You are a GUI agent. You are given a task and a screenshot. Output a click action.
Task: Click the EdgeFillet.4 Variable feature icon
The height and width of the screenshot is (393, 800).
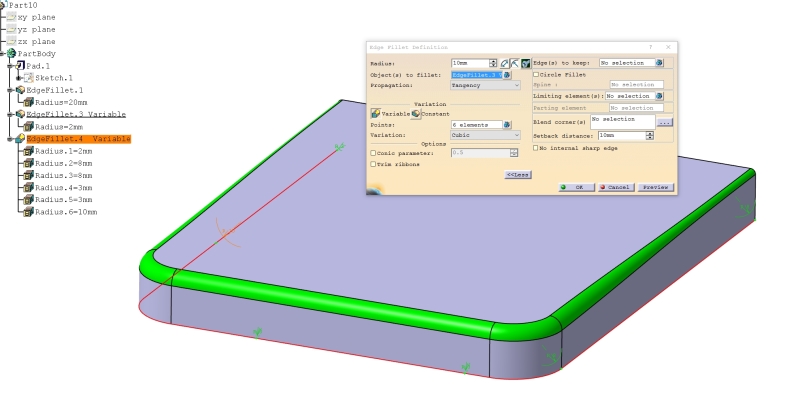pos(20,138)
